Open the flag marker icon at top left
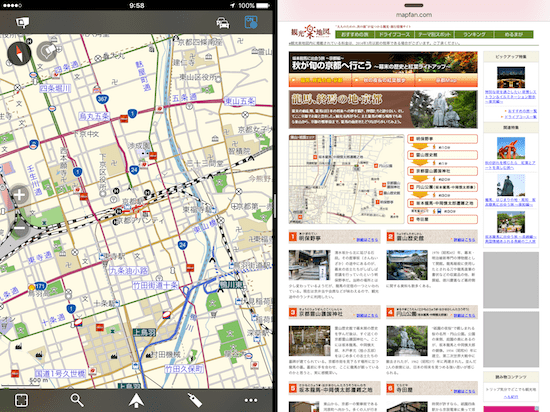Screen dimensions: 550x412 click(x=22, y=22)
